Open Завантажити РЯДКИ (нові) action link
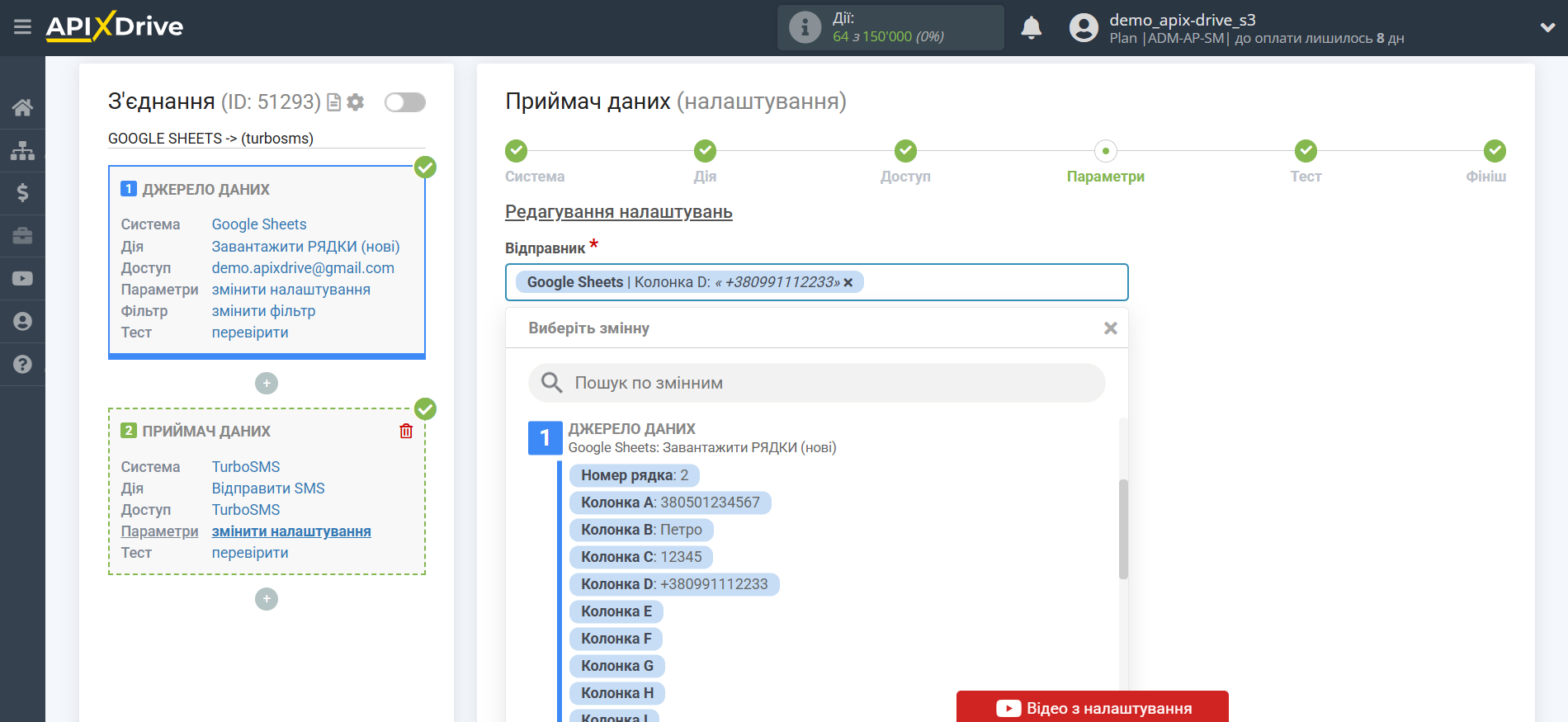The width and height of the screenshot is (1568, 722). [x=305, y=247]
